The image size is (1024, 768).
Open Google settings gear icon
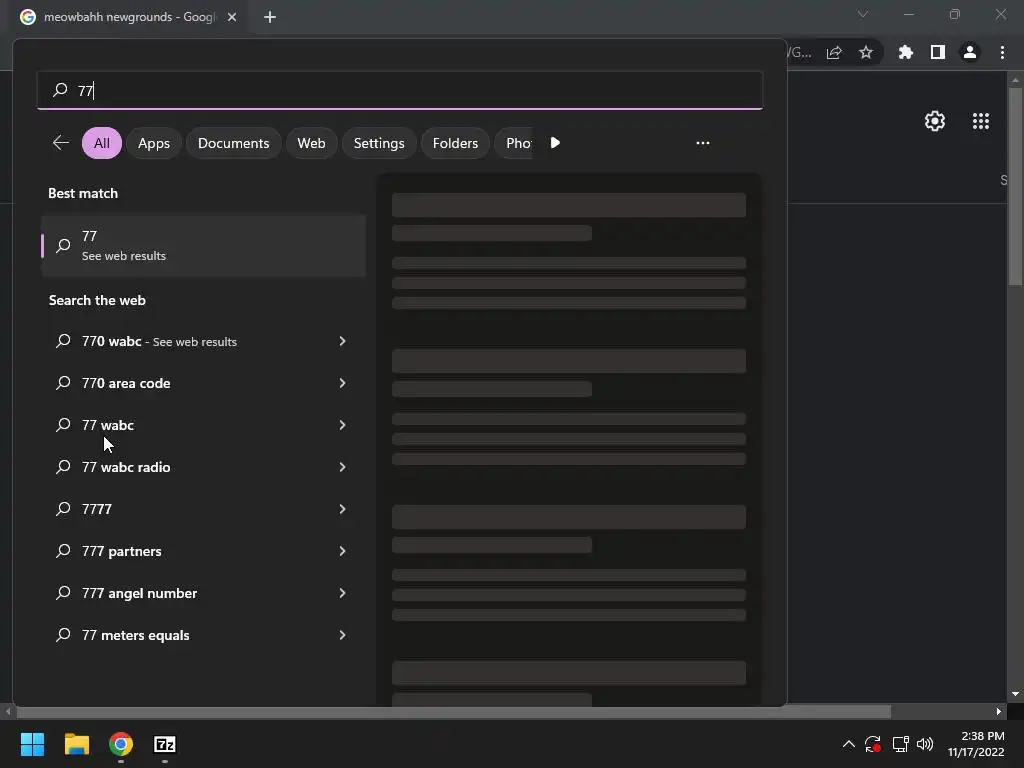point(935,121)
